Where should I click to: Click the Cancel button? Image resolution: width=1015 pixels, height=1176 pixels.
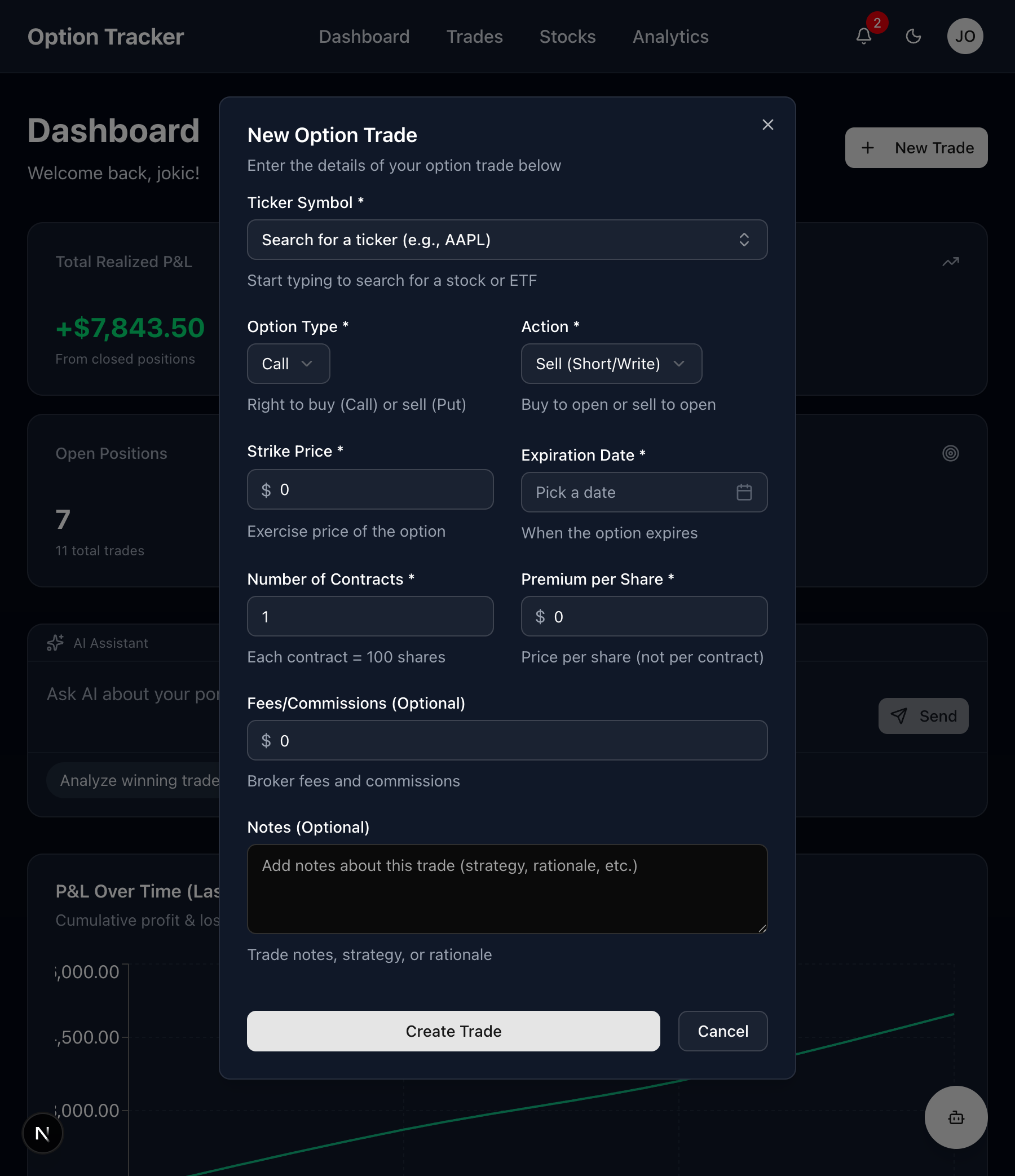tap(722, 1031)
